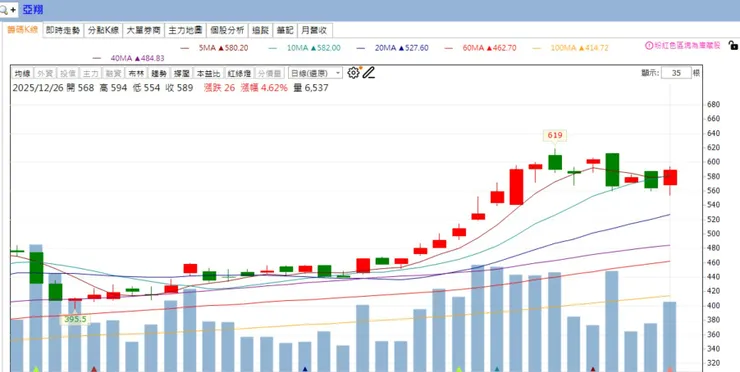Click the pink 粉紅色區塊 notice text
This screenshot has width=740, height=372.
[687, 46]
